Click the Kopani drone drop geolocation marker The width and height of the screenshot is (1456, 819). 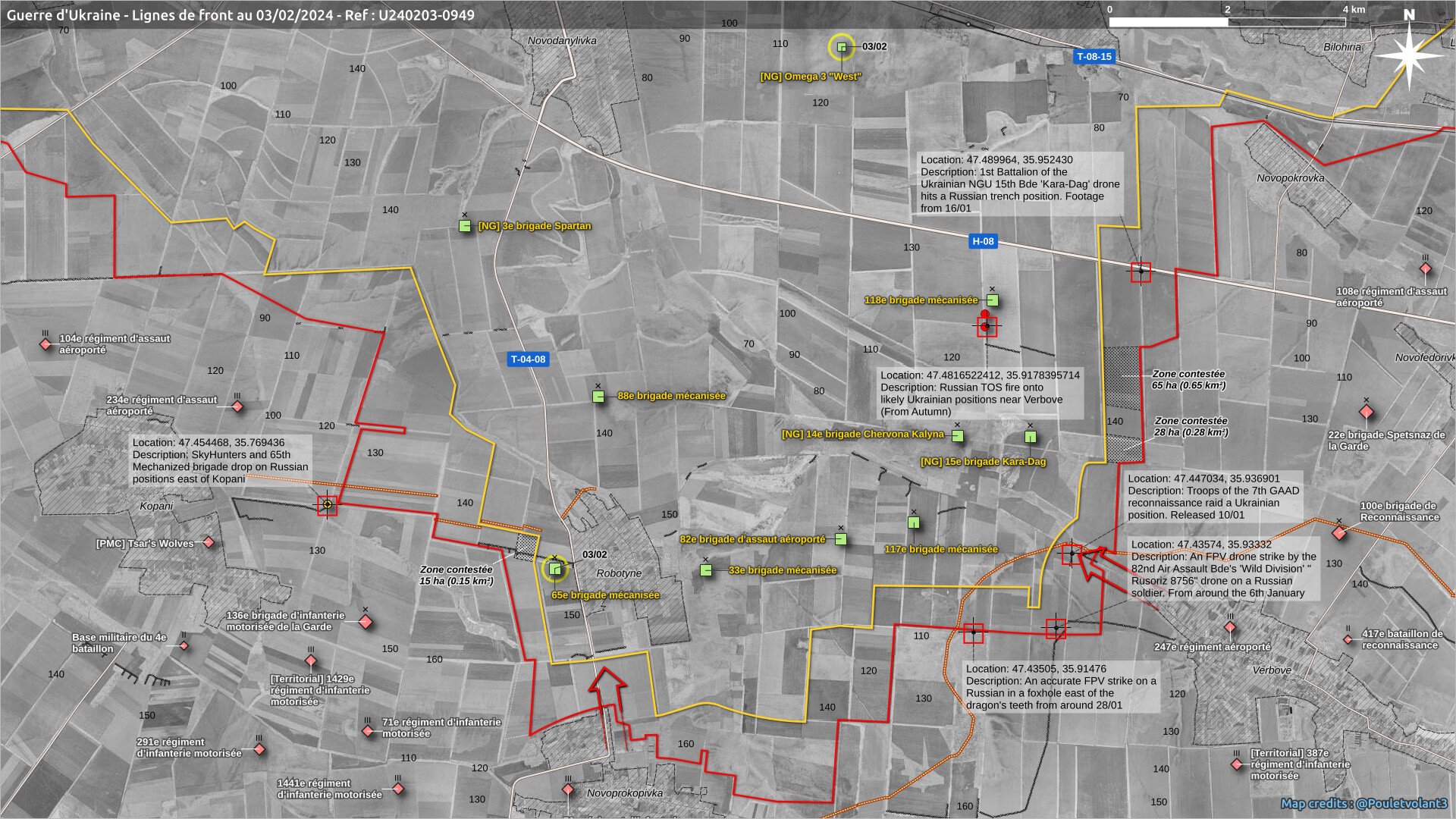(327, 505)
